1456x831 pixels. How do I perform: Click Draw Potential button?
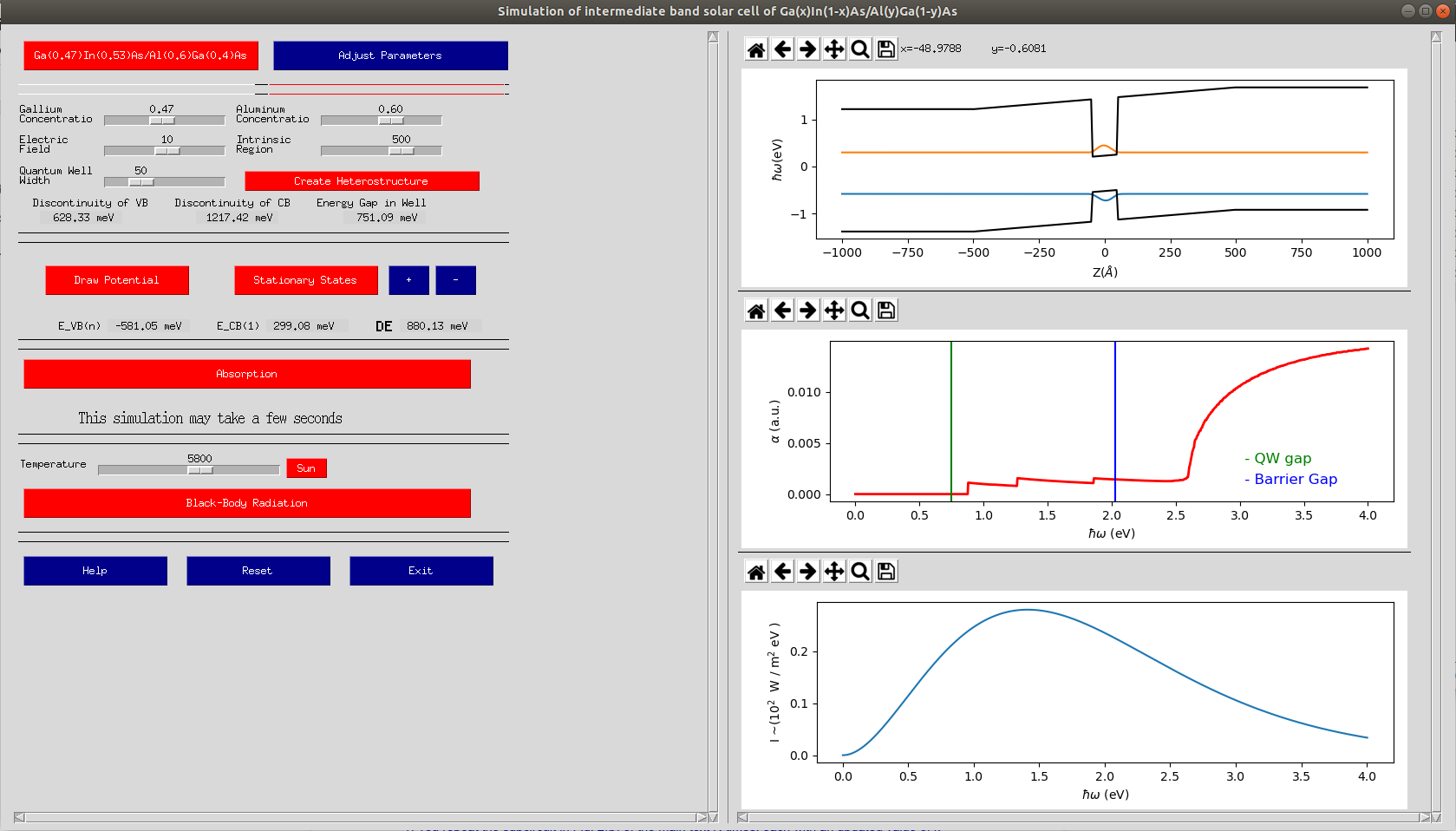click(117, 280)
